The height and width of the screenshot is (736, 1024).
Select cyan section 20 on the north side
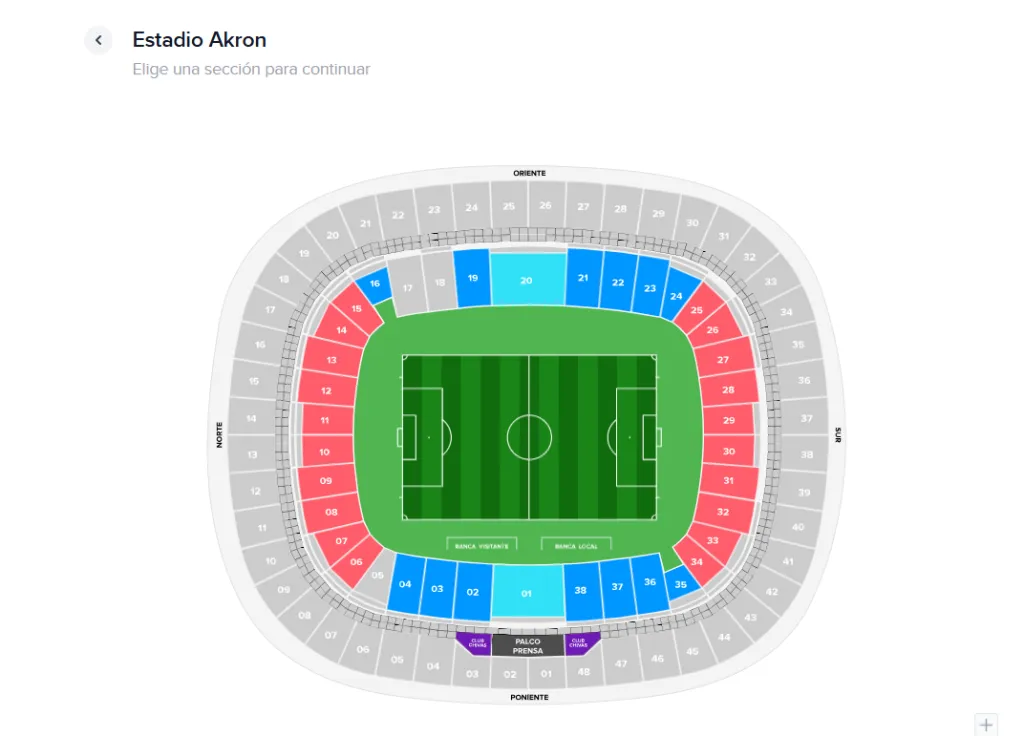525,281
